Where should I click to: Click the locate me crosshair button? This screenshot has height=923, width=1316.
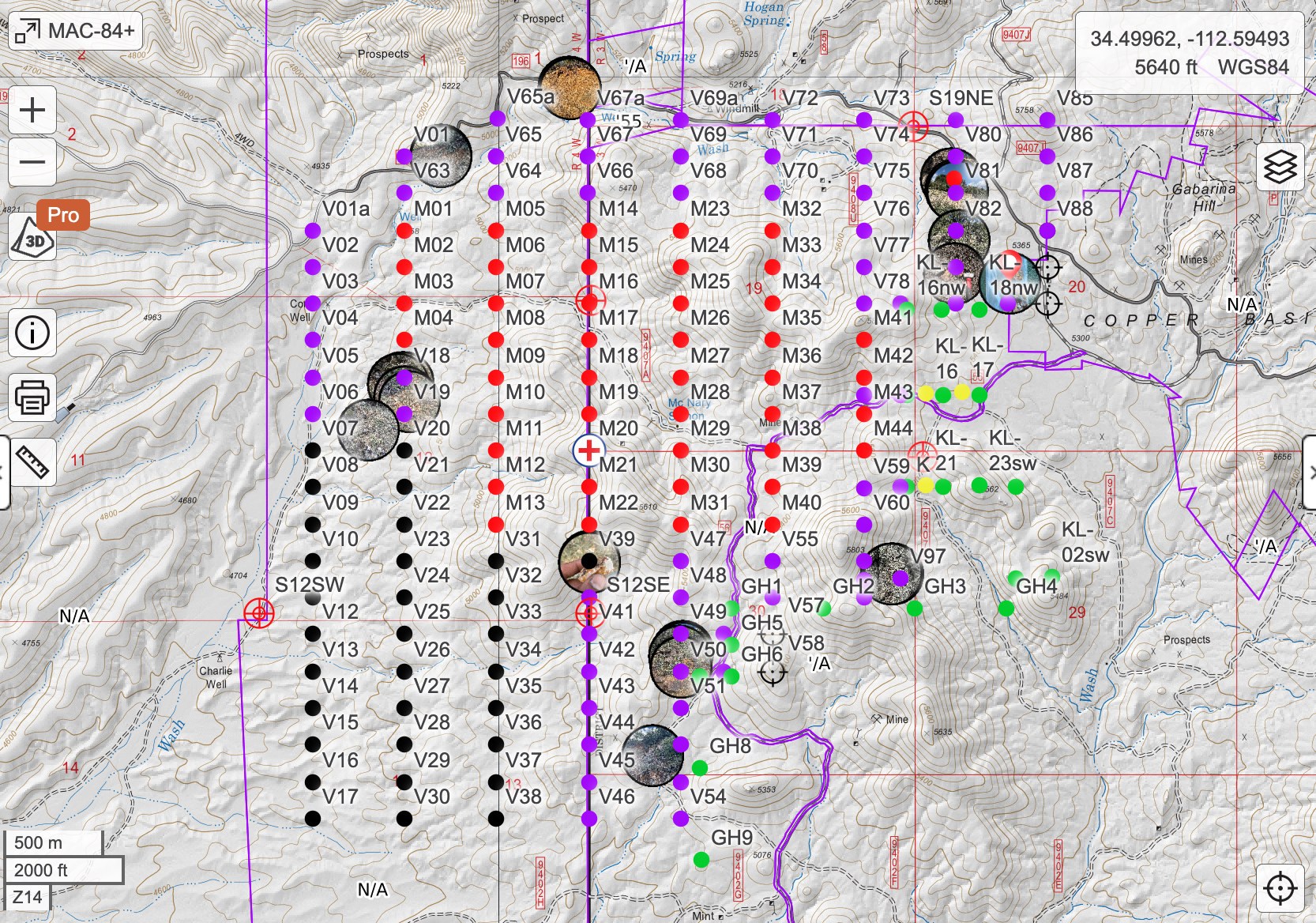[x=1280, y=888]
